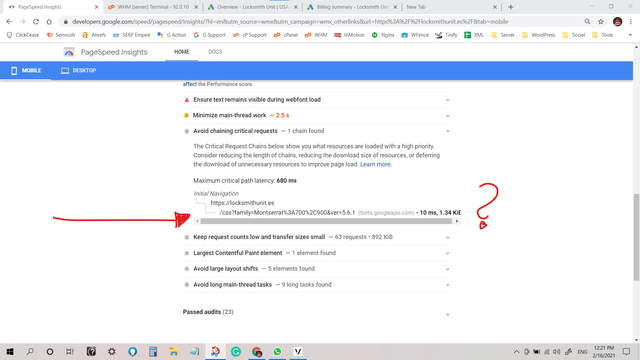Open Windows taskbar search
The image size is (640, 360).
click(30, 351)
